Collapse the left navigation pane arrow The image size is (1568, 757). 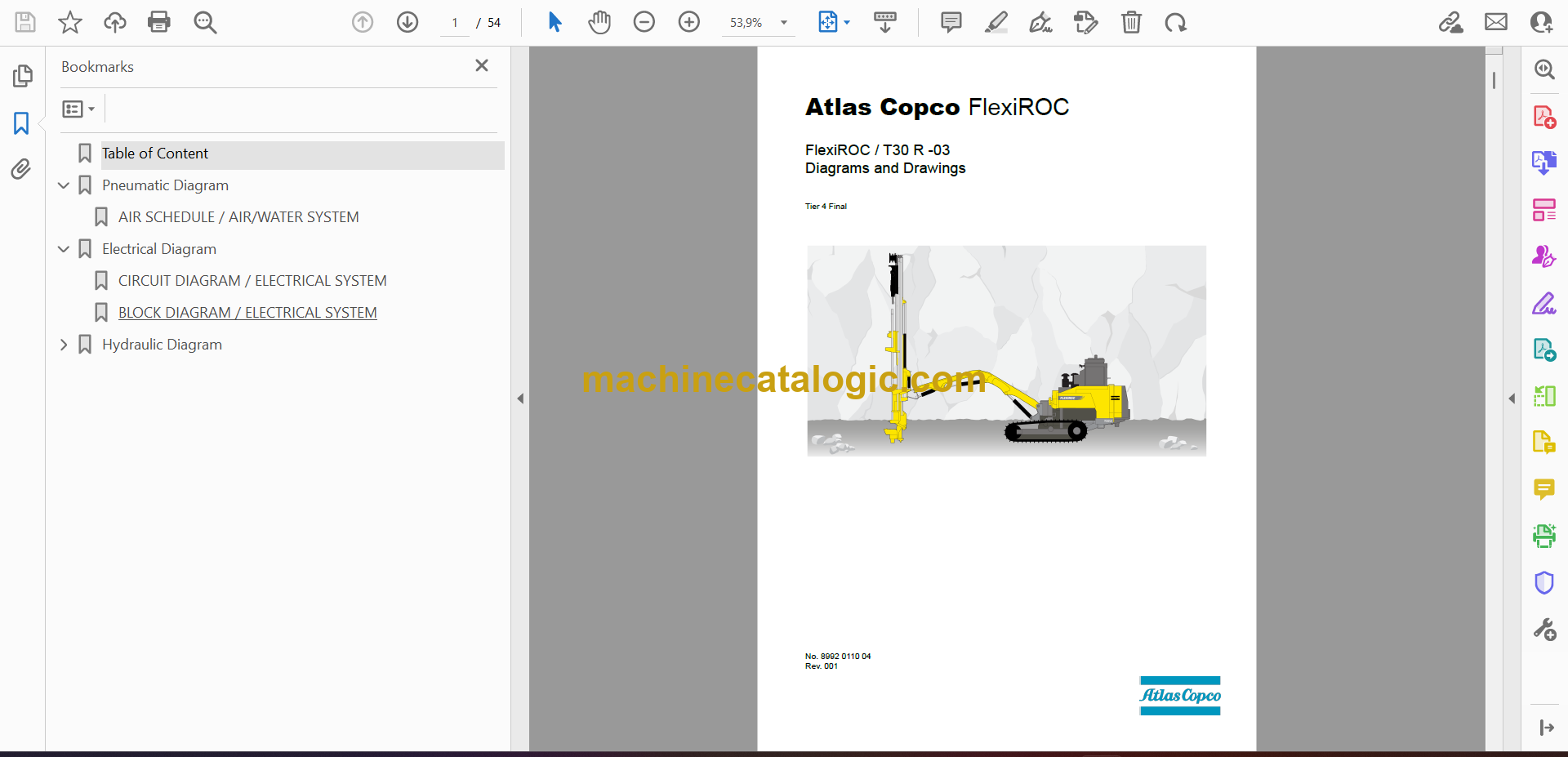pos(520,399)
